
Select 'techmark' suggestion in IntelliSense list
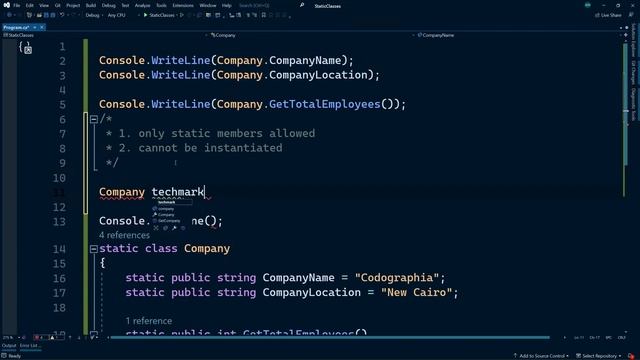171,202
